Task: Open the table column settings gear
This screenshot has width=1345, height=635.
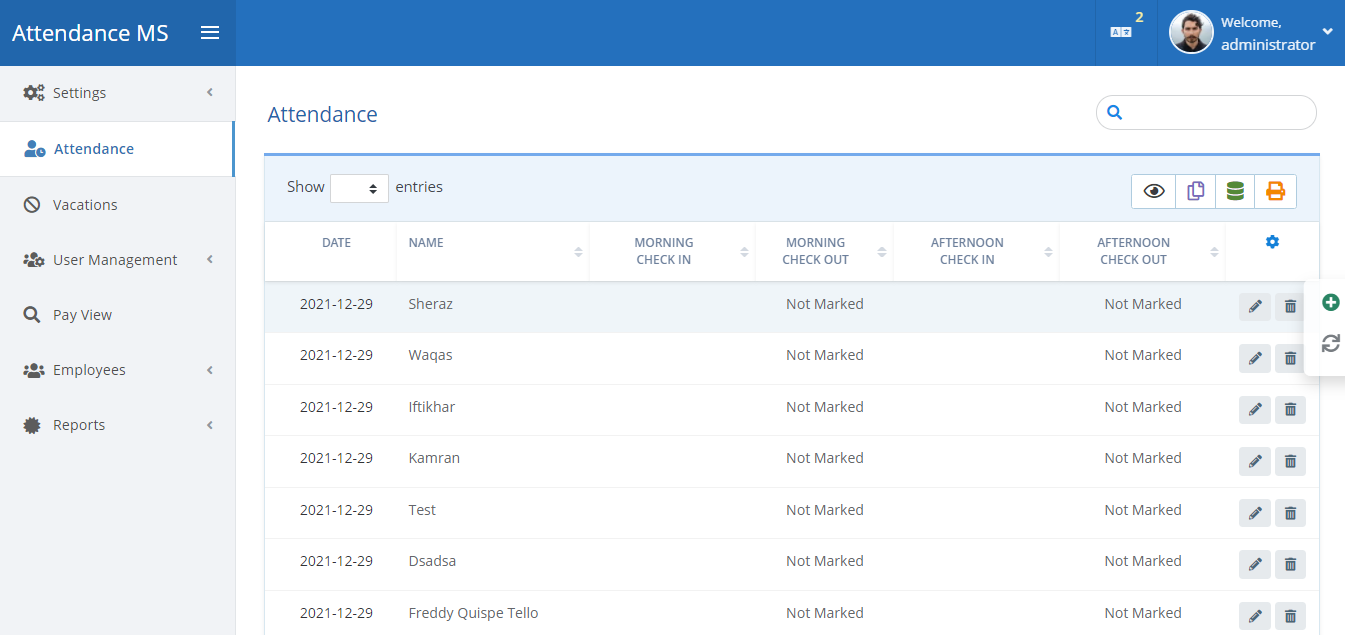Action: click(x=1272, y=242)
